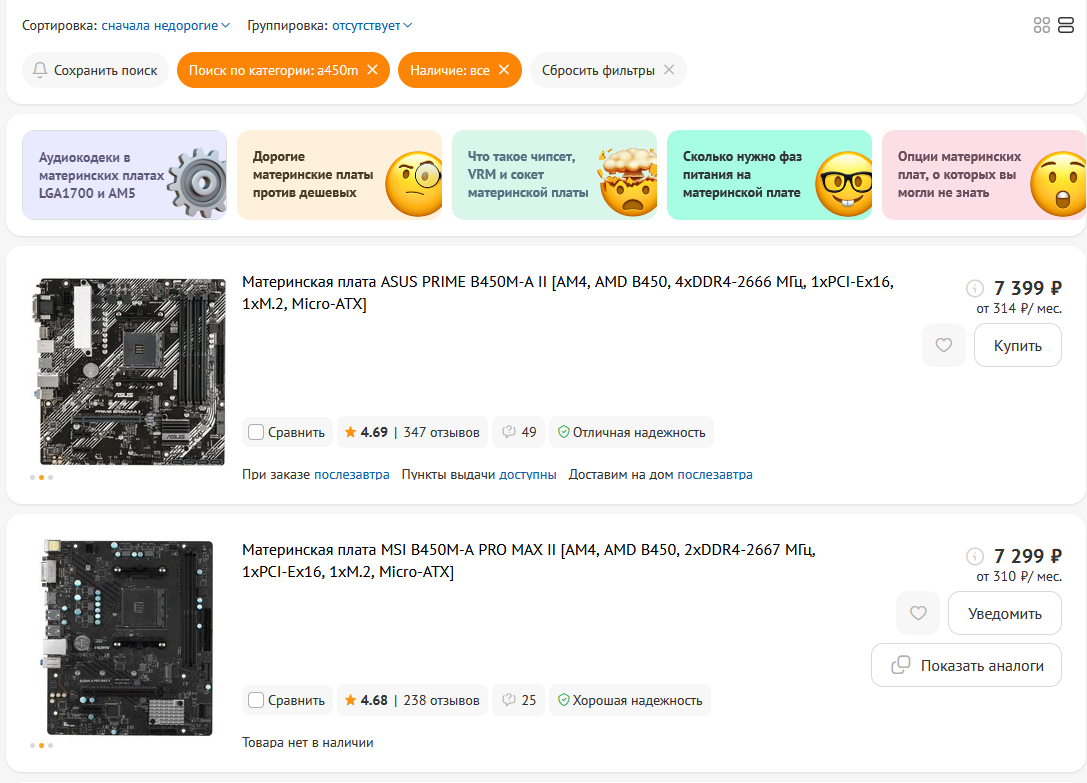Tick 'Сравнить' checkbox for ASUS PRIME B450M-A II
Screen dimensions: 1087x783
point(256,432)
